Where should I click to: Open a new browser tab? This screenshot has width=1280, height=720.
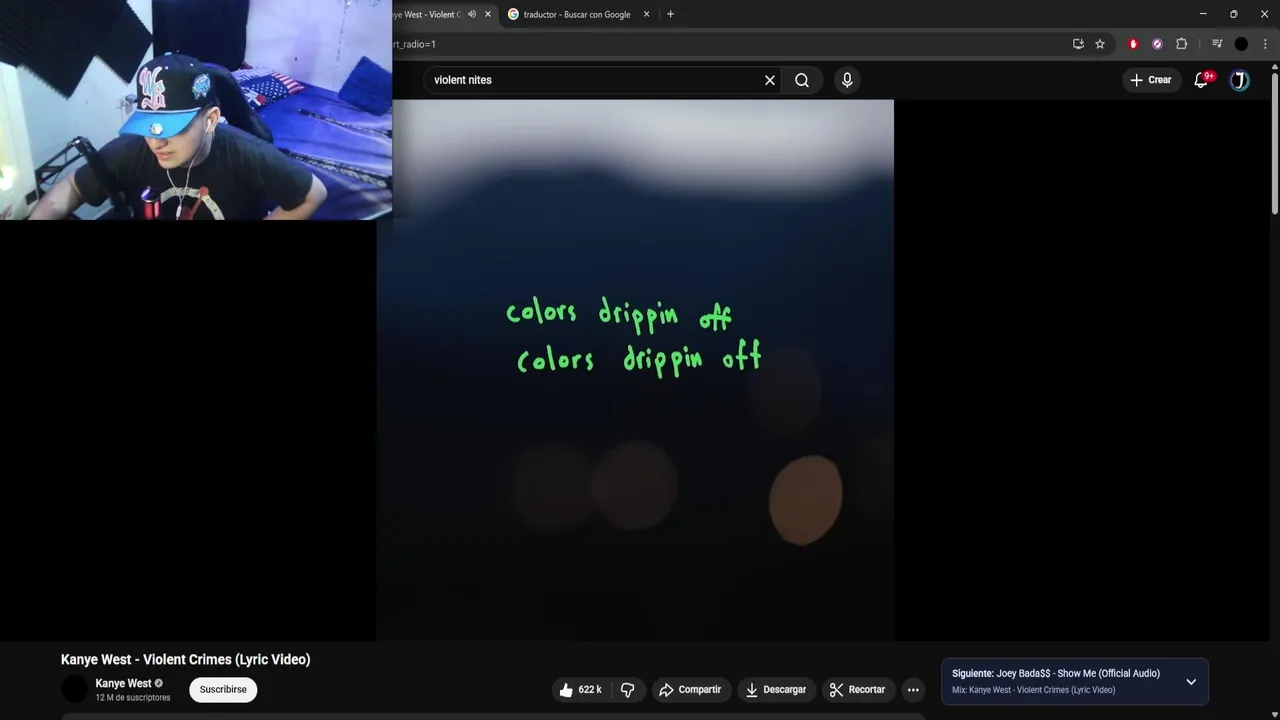click(670, 14)
